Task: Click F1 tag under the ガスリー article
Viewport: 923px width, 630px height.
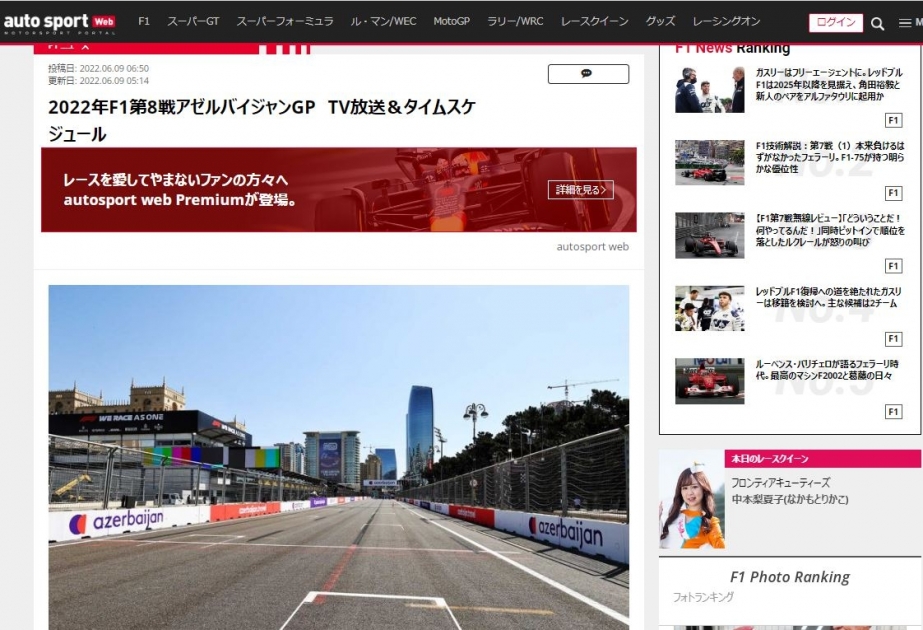Action: pyautogui.click(x=893, y=120)
